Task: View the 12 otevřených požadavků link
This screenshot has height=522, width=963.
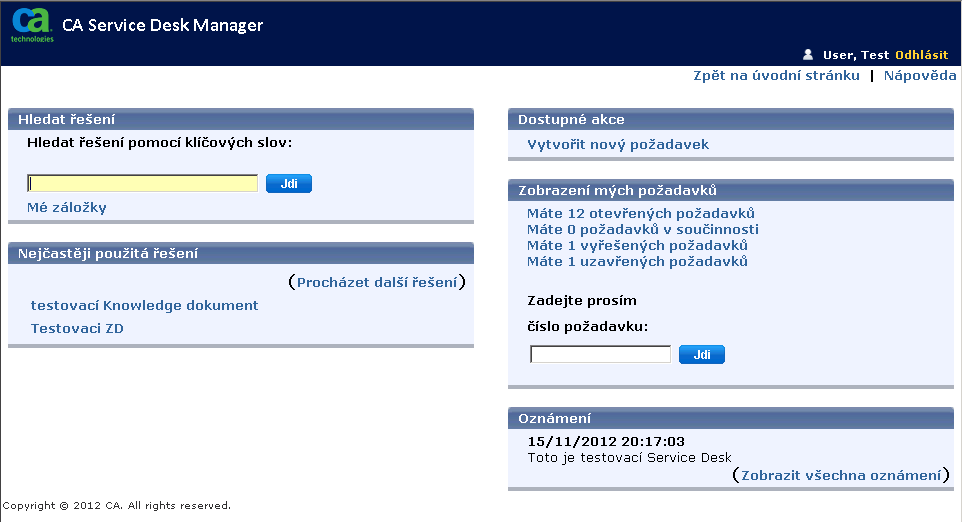Action: pos(641,214)
